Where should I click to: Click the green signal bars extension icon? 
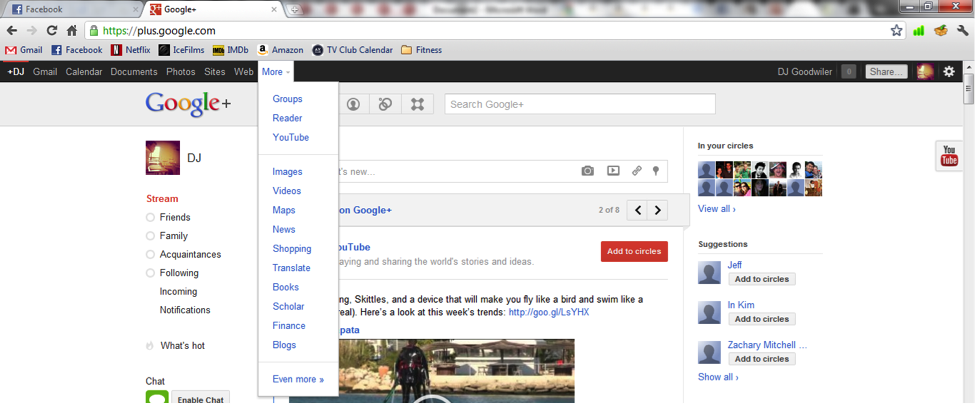pos(918,30)
